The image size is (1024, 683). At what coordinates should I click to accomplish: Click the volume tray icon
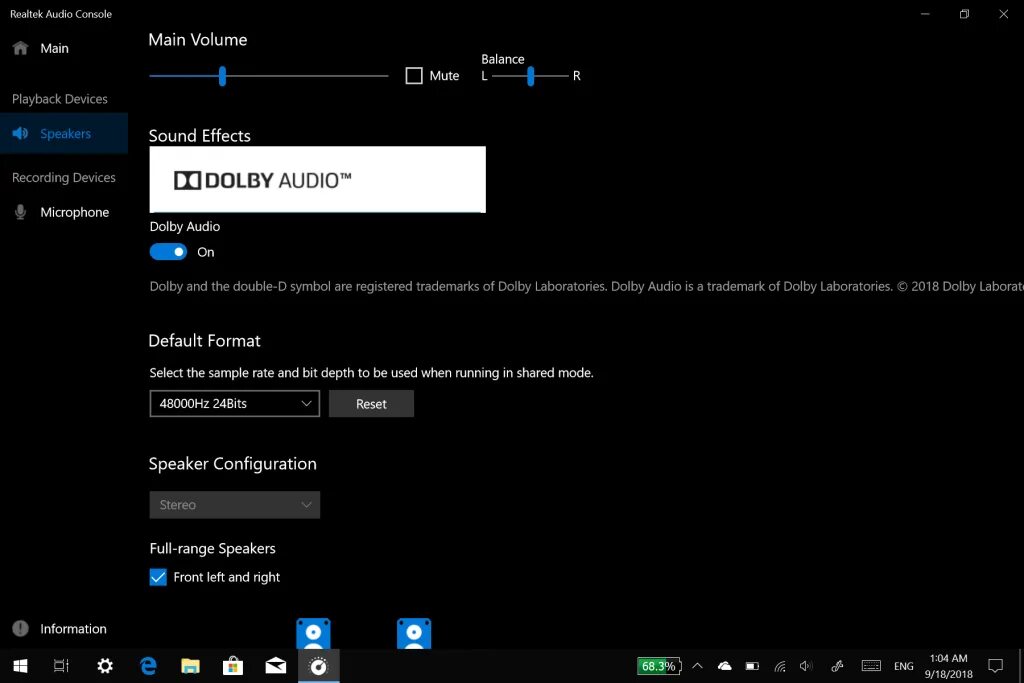pos(807,666)
